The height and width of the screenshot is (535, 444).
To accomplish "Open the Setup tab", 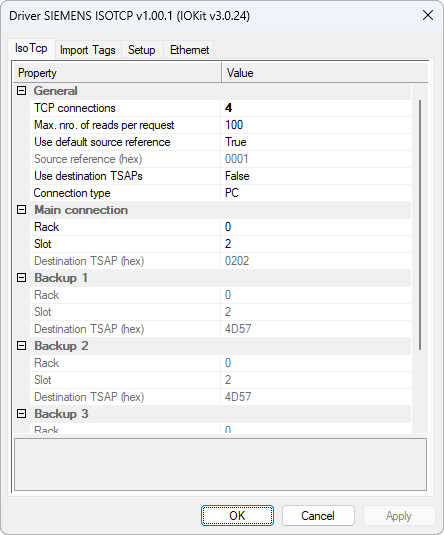I will [141, 50].
